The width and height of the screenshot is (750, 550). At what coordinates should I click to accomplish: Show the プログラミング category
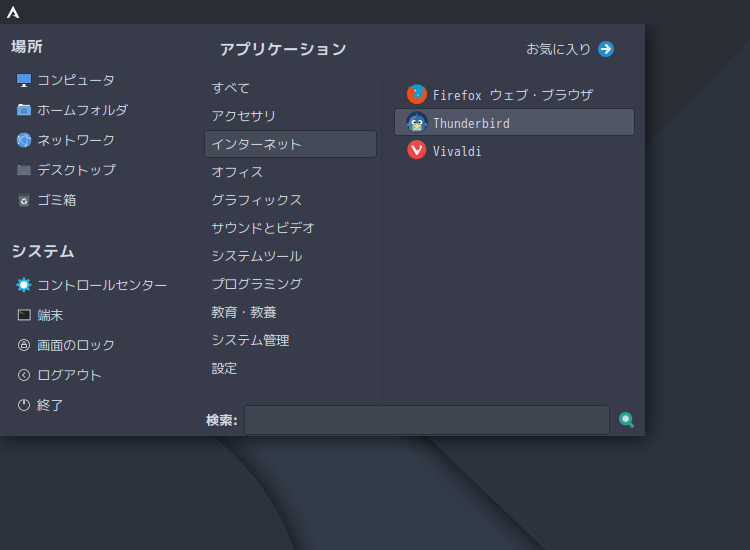[290, 284]
